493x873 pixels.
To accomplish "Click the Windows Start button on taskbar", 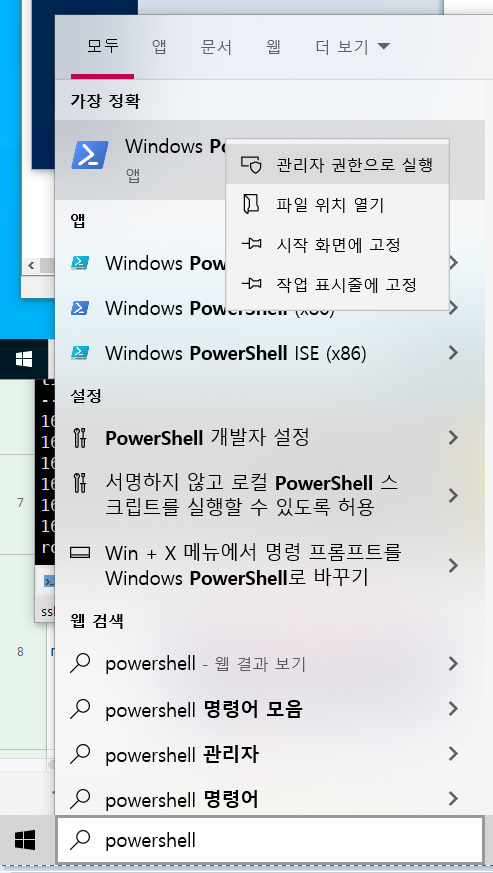I will pyautogui.click(x=25, y=840).
